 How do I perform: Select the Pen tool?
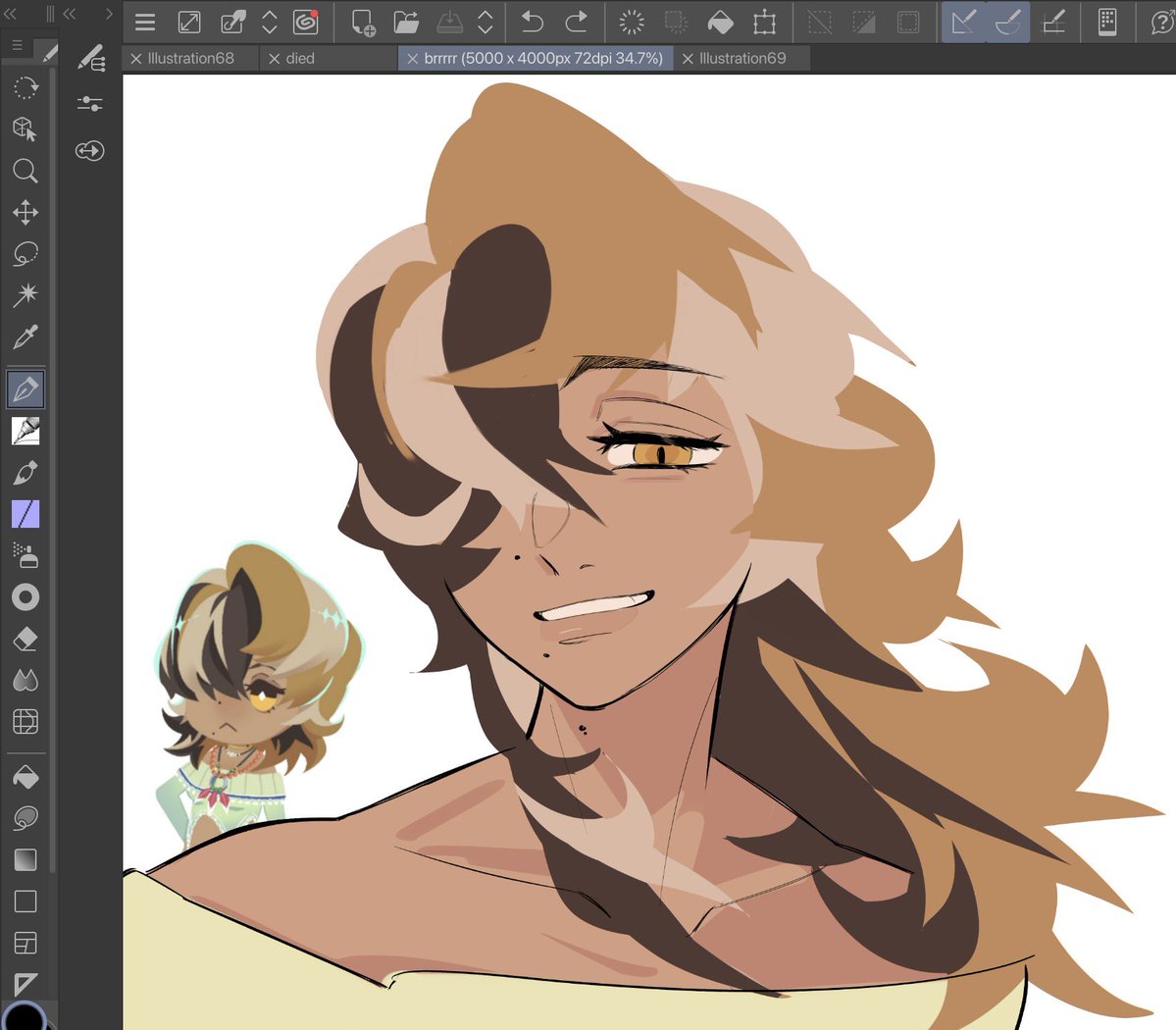pyautogui.click(x=26, y=389)
